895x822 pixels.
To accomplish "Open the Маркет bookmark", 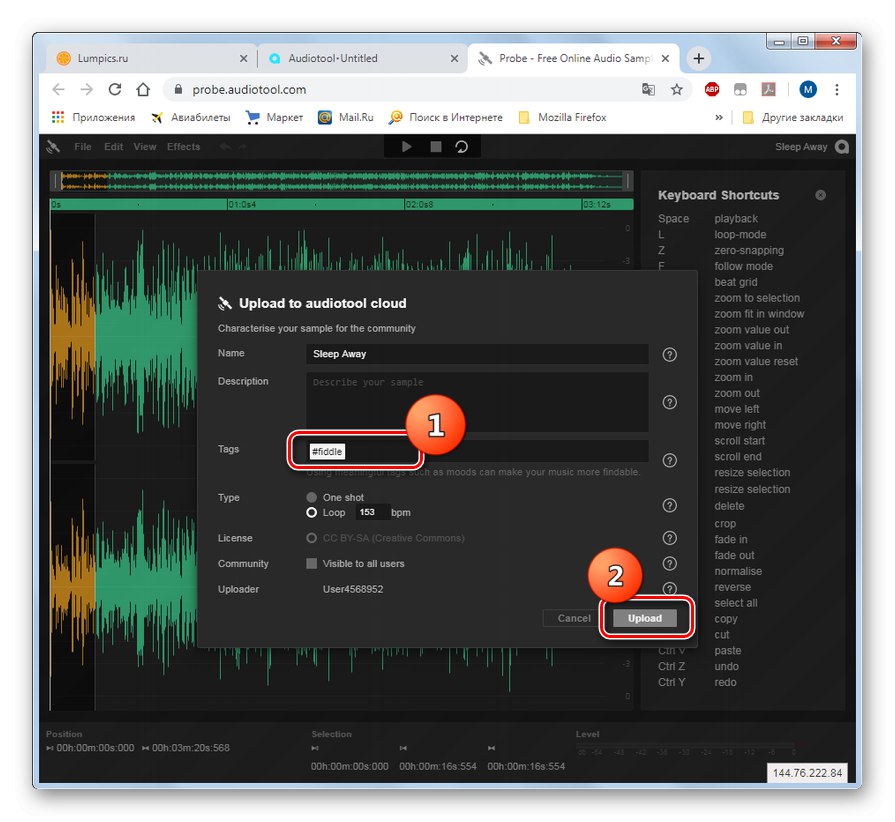I will click(274, 117).
